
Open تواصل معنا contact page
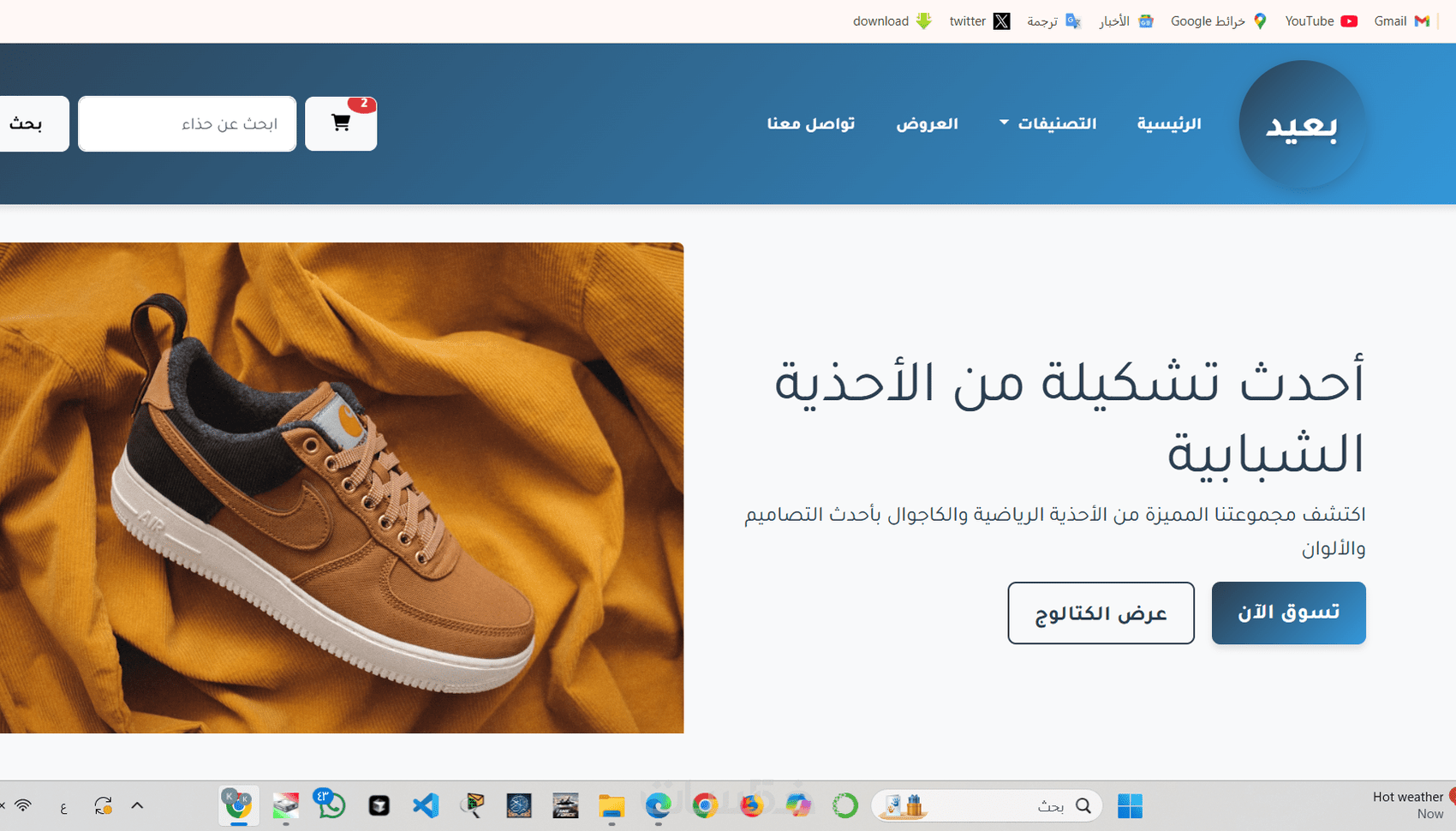[x=810, y=123]
